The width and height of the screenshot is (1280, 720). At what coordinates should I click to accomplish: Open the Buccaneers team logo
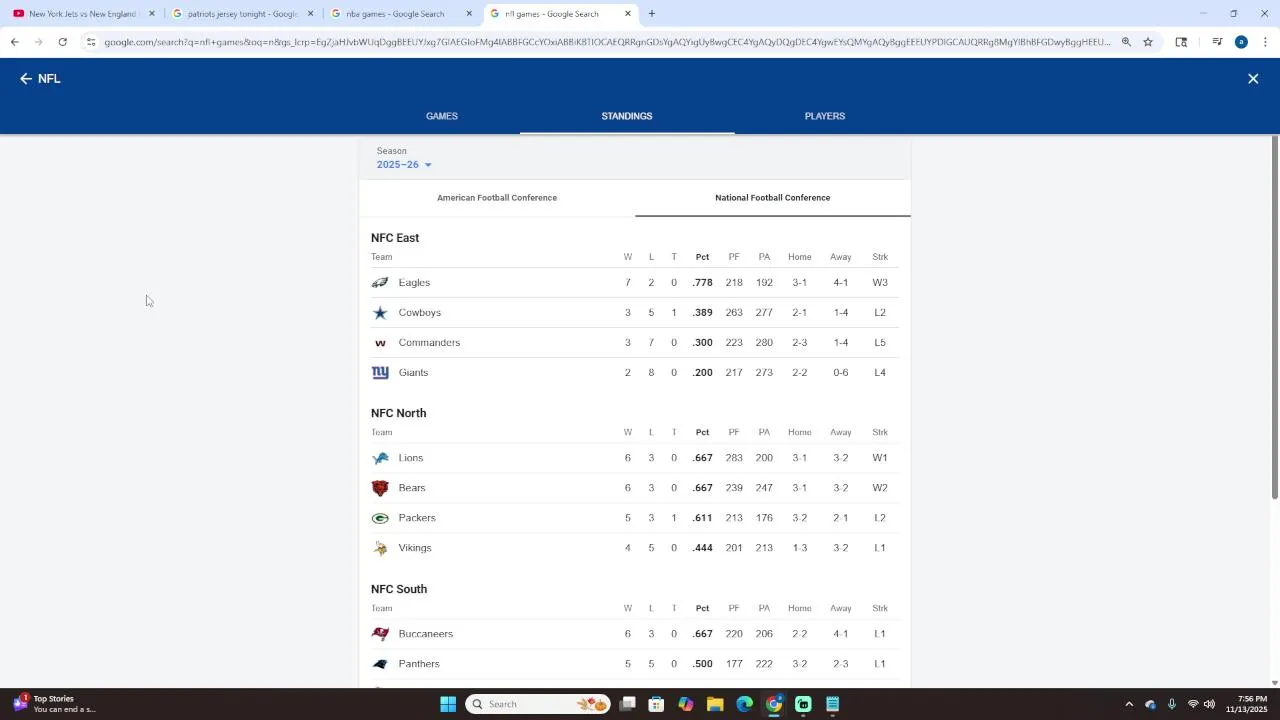coord(380,634)
